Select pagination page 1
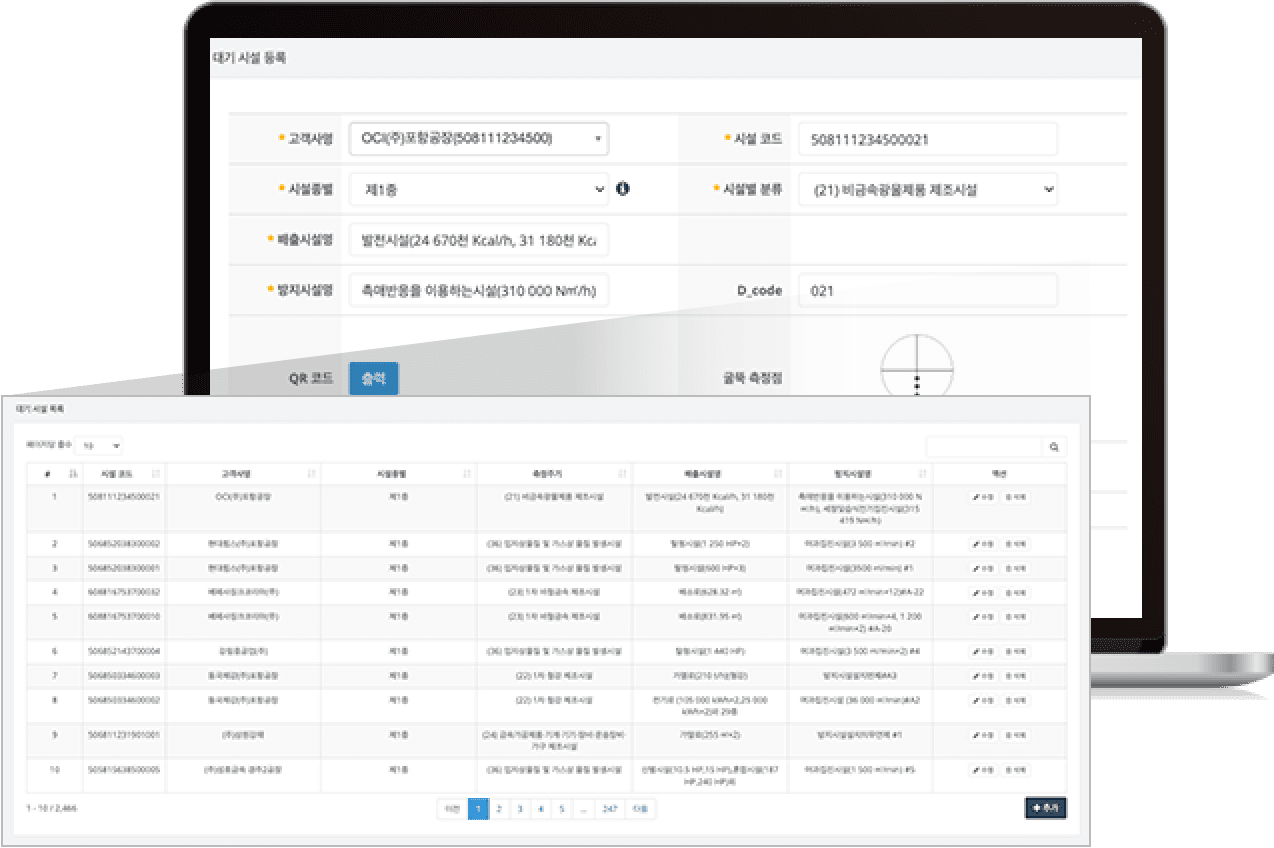Screen dimensions: 1274x848 coord(478,809)
